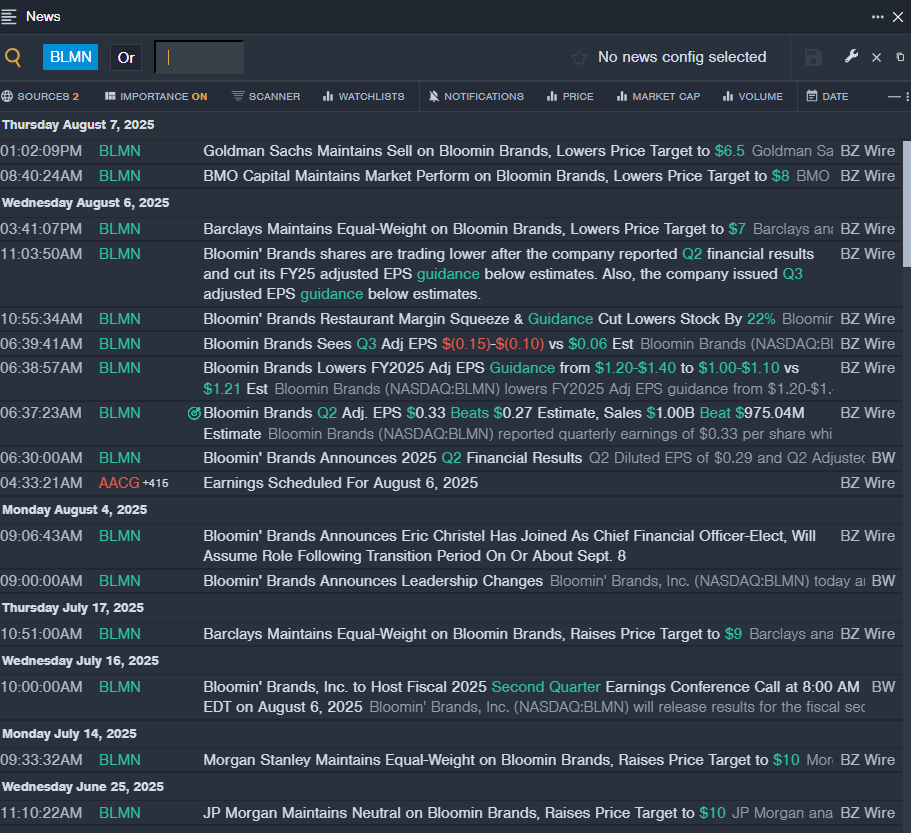The height and width of the screenshot is (833, 911).
Task: Open the No news config selected dropdown
Action: pos(682,57)
